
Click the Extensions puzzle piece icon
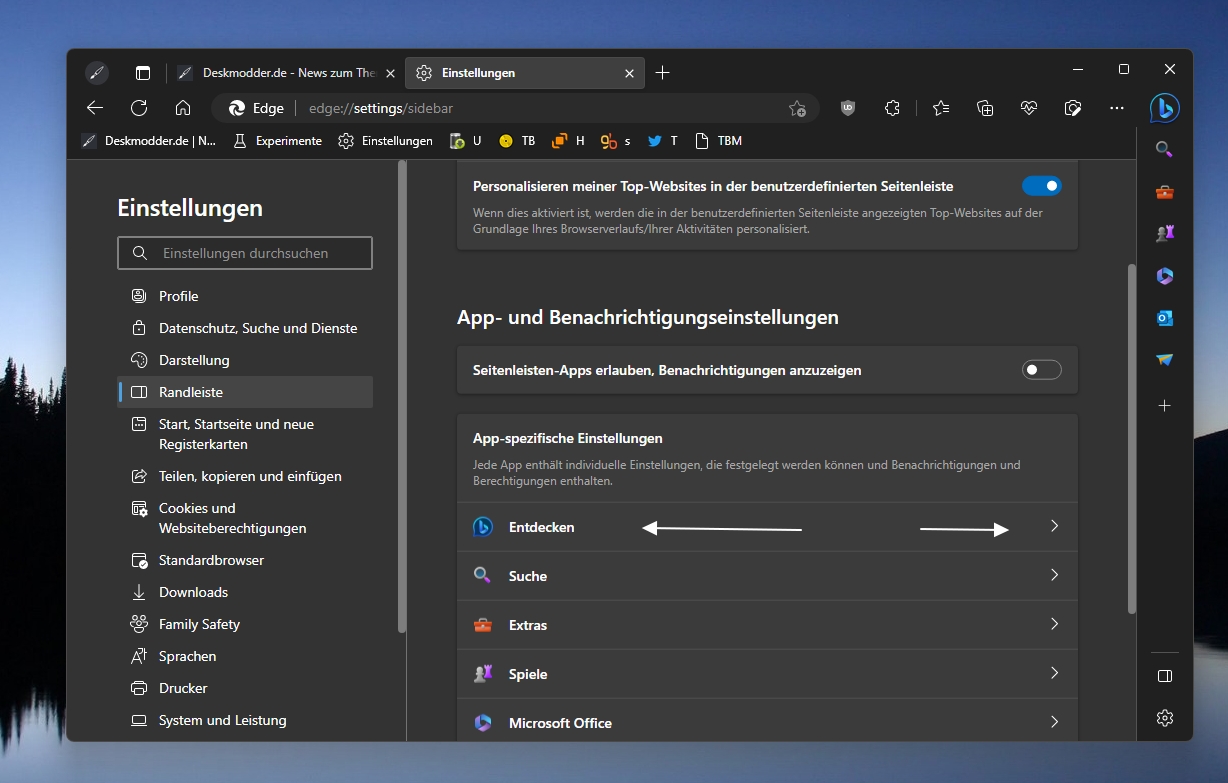point(892,108)
